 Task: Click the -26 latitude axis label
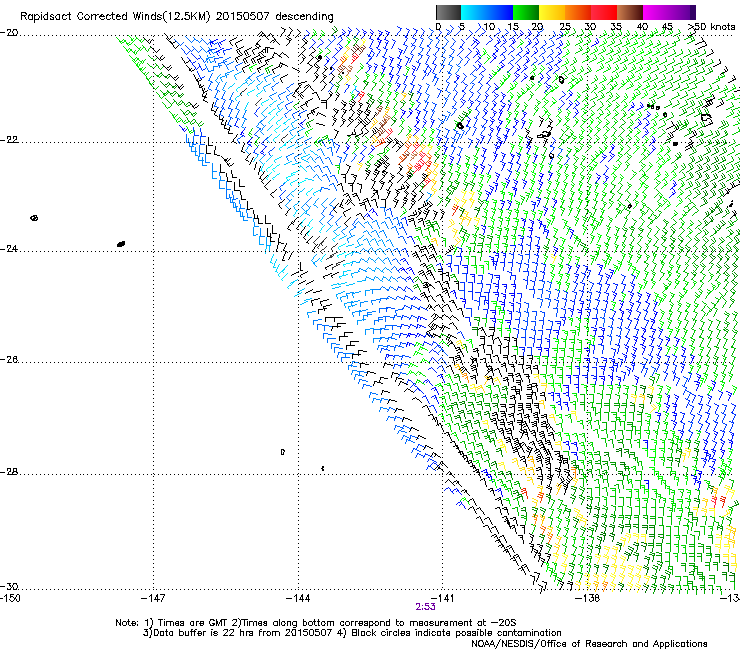point(9,360)
